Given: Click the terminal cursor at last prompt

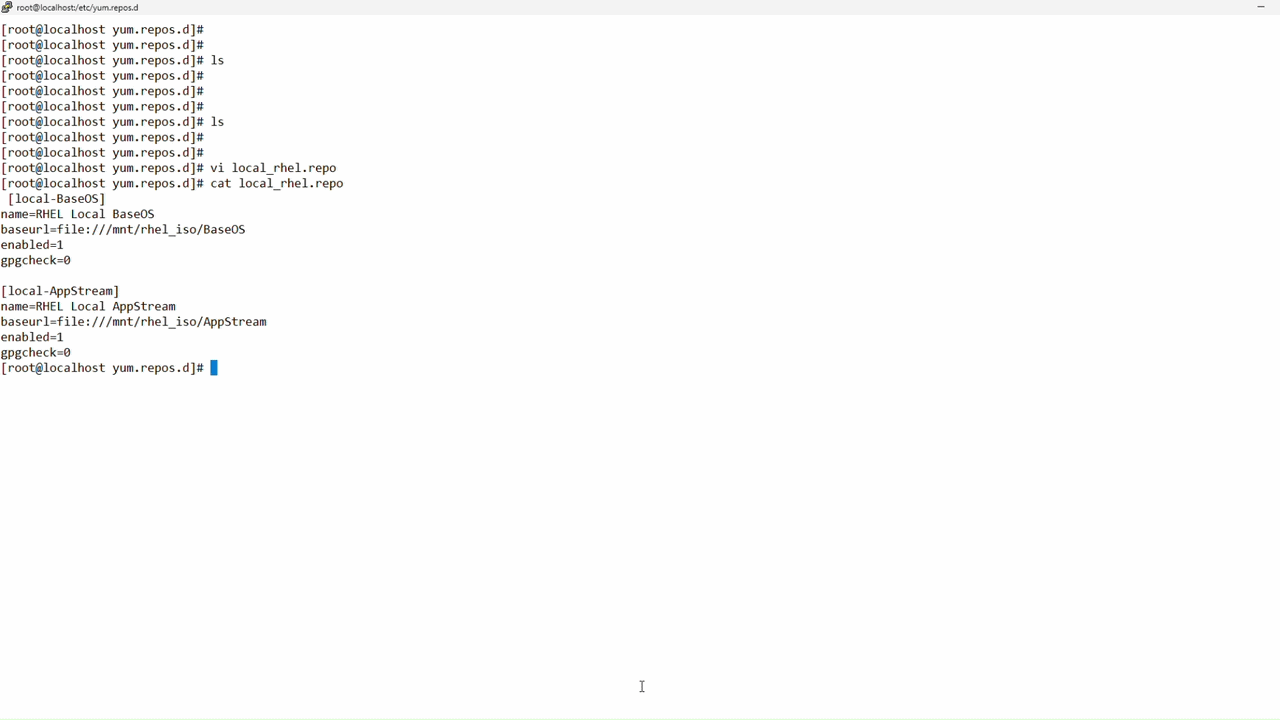Looking at the screenshot, I should click(x=214, y=368).
